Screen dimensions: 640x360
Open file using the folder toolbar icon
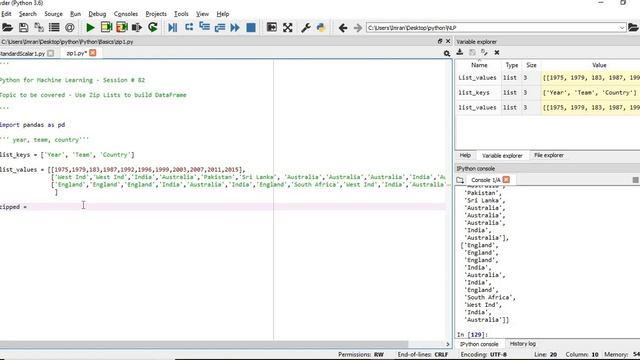(x=7, y=28)
